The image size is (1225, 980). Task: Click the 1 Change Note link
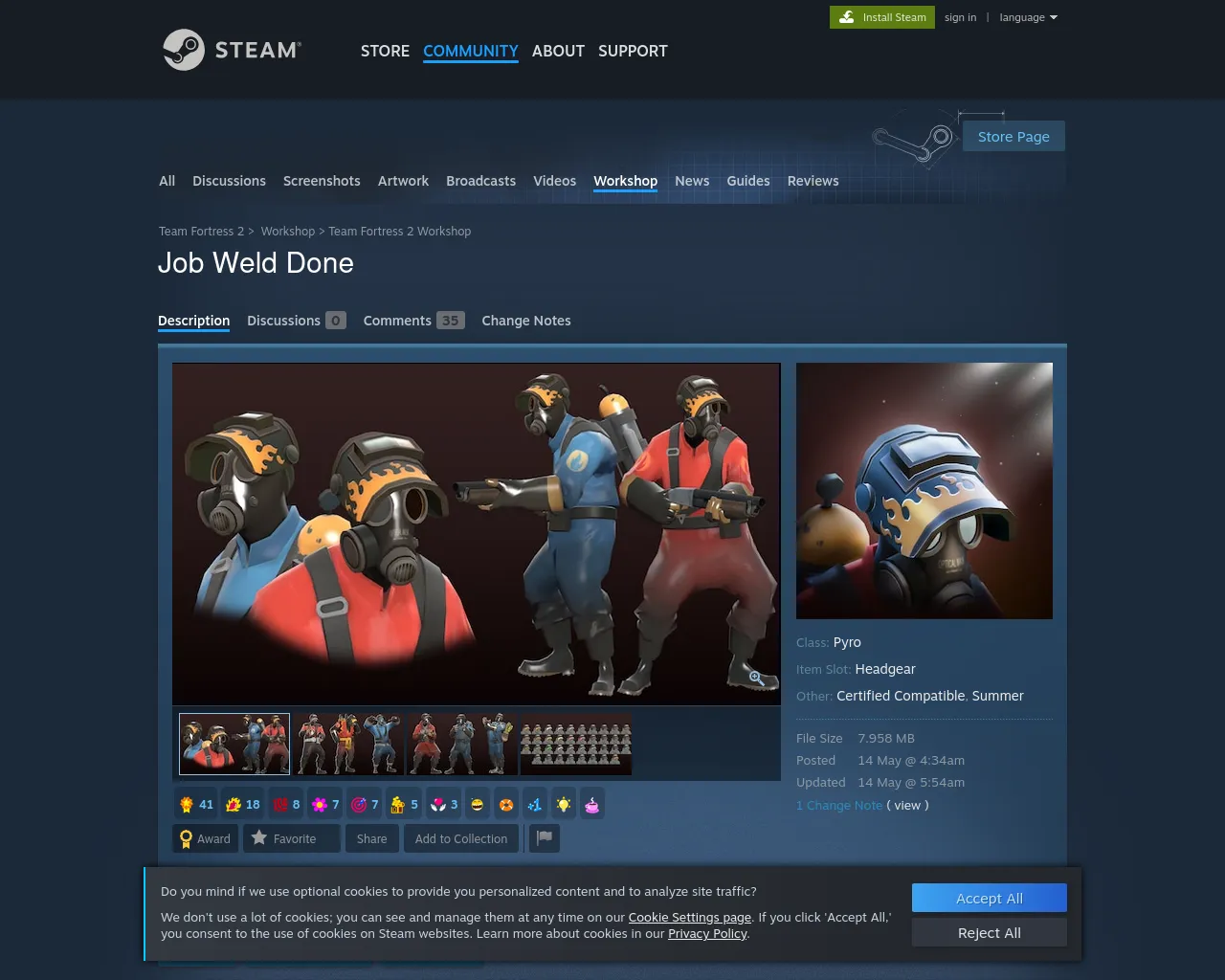(839, 805)
